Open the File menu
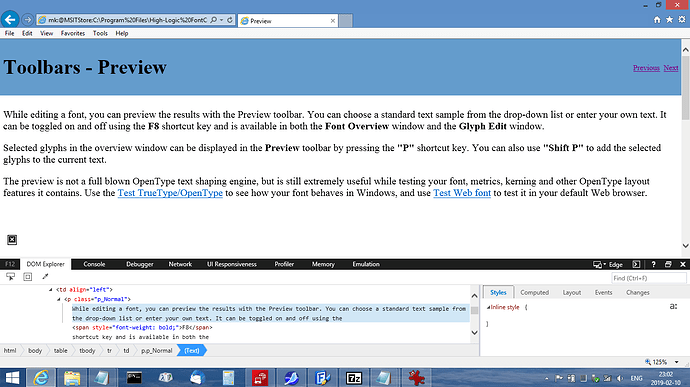690x387 pixels. 9,33
